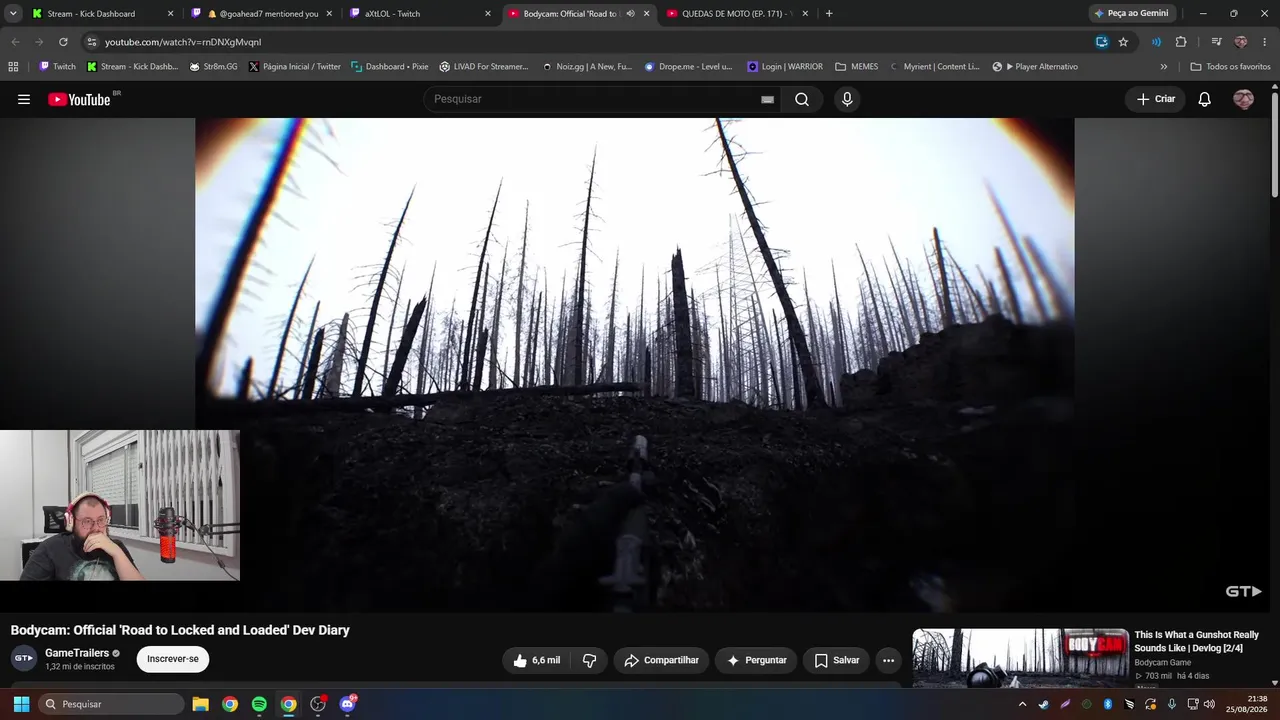Viewport: 1280px width, 720px height.
Task: Navigate back in Chrome
Action: pyautogui.click(x=15, y=42)
